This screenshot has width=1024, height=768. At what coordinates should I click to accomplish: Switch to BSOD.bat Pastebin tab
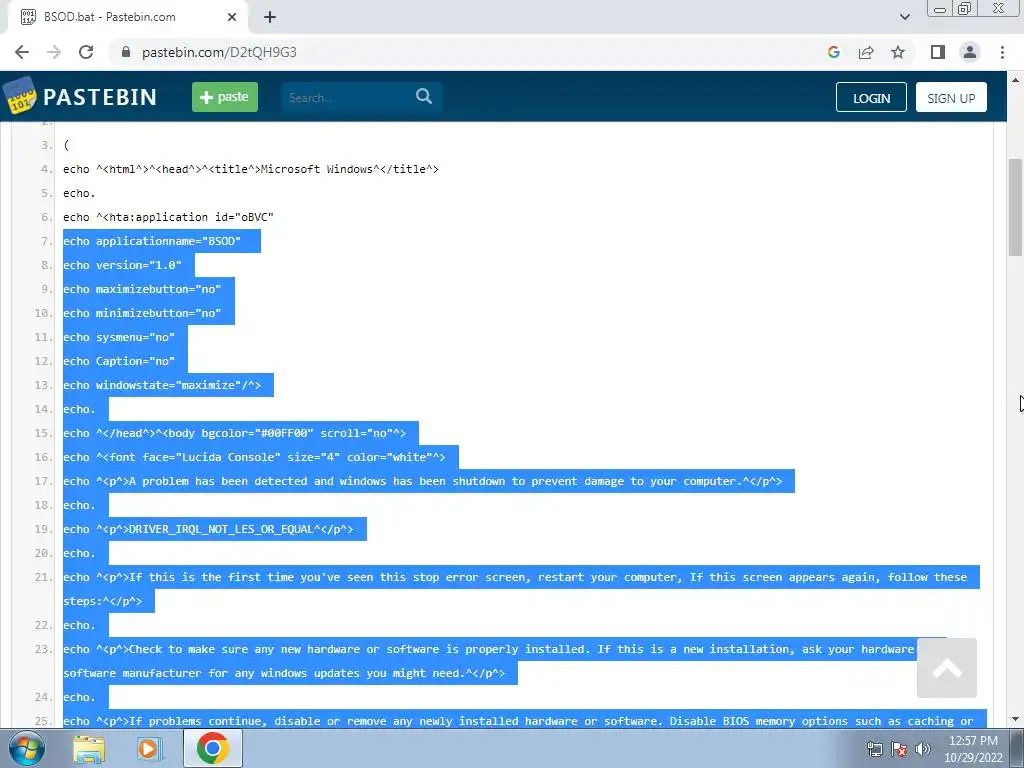(x=127, y=17)
